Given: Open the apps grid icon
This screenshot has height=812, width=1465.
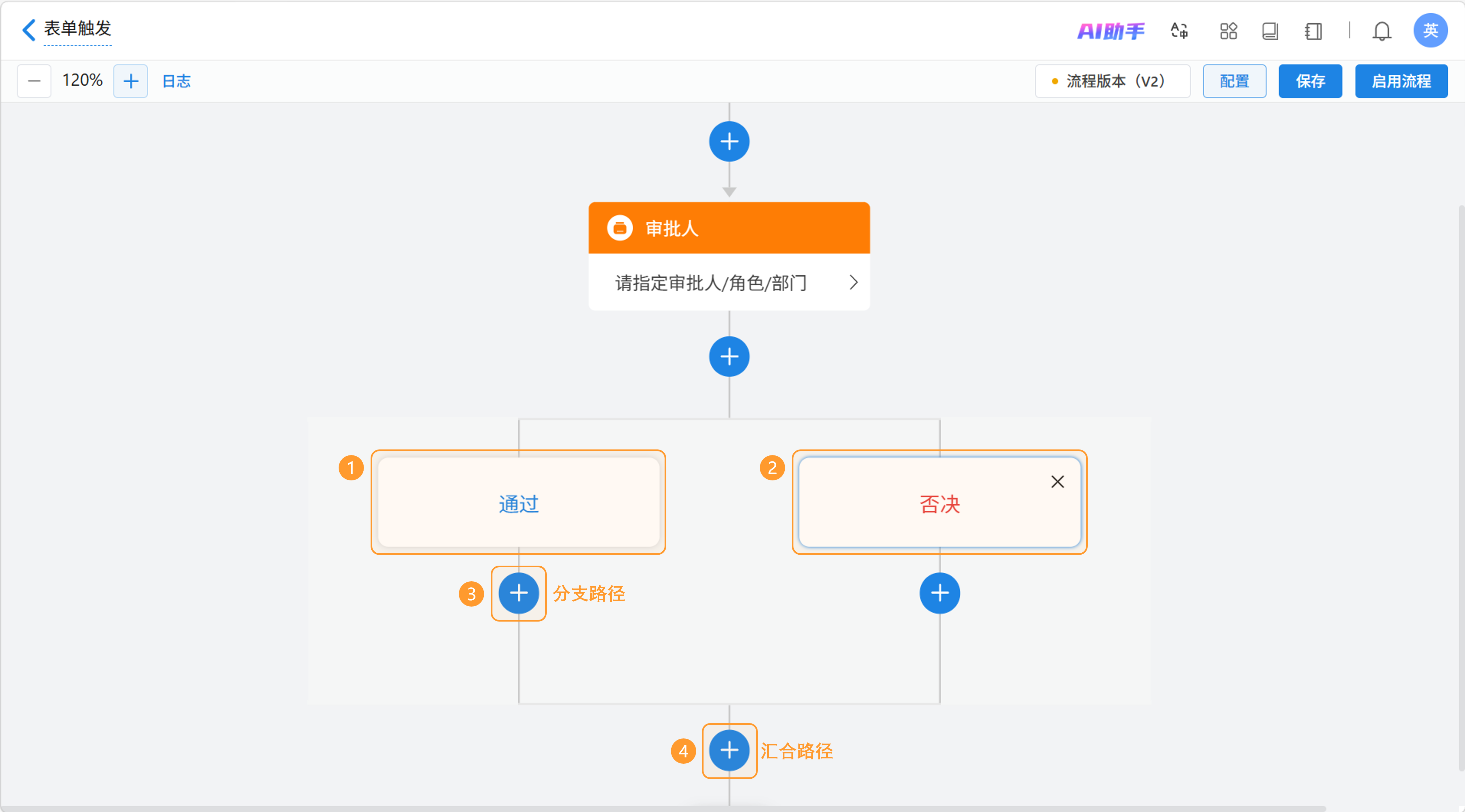Looking at the screenshot, I should pyautogui.click(x=1228, y=31).
